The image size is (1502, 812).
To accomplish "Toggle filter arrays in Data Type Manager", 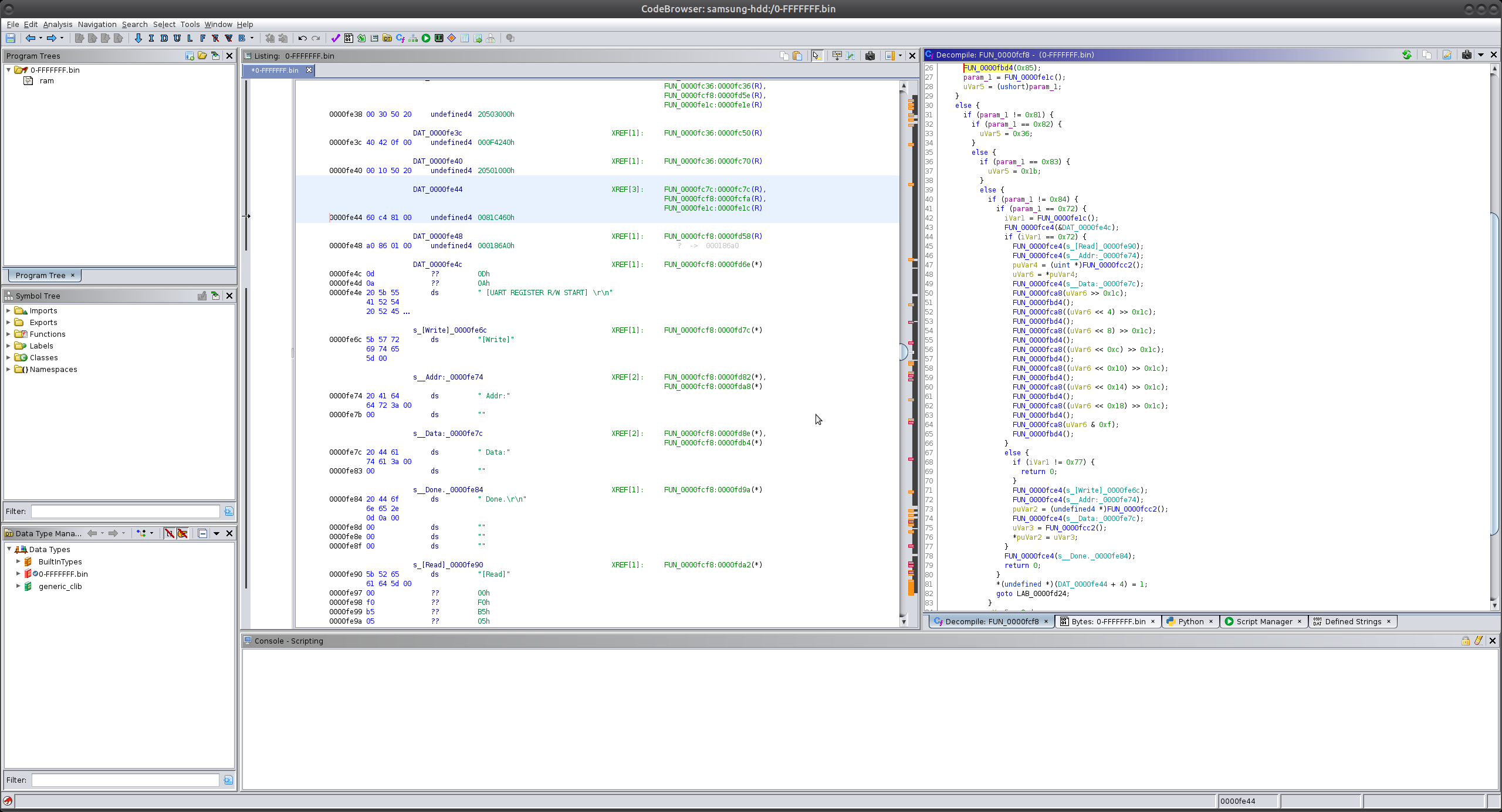I will click(170, 533).
